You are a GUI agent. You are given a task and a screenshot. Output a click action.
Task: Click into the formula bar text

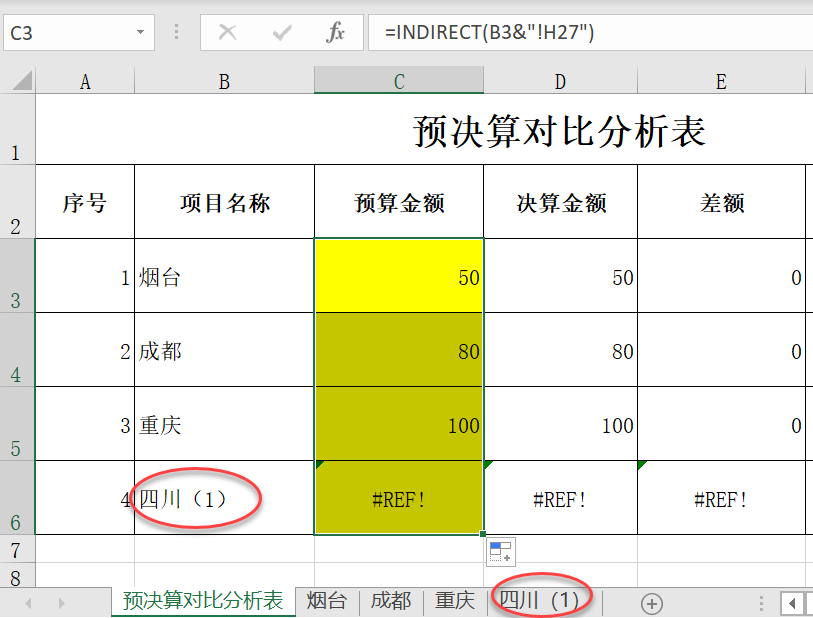pyautogui.click(x=591, y=33)
